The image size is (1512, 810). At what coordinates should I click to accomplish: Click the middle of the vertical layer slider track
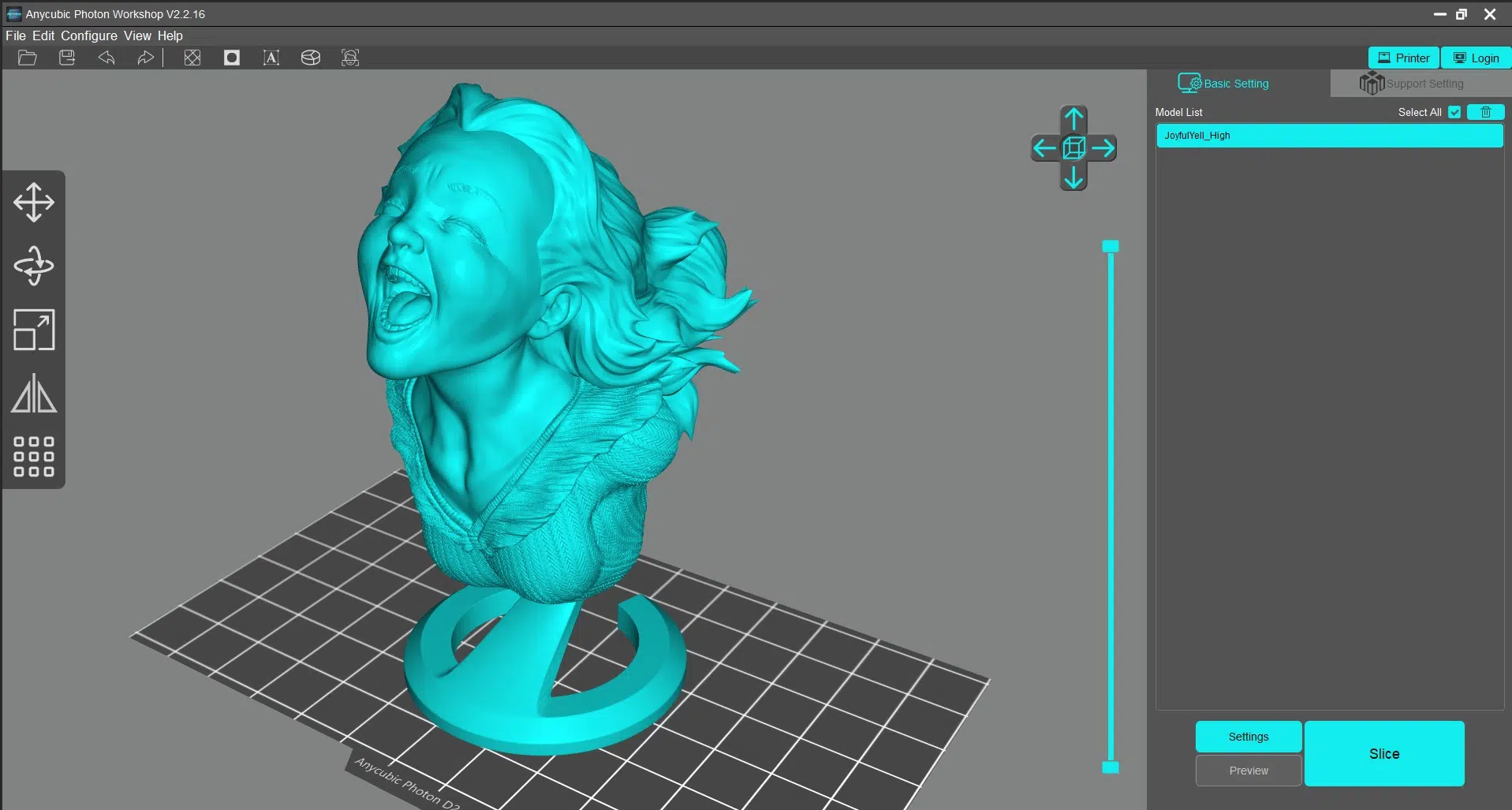pyautogui.click(x=1111, y=506)
